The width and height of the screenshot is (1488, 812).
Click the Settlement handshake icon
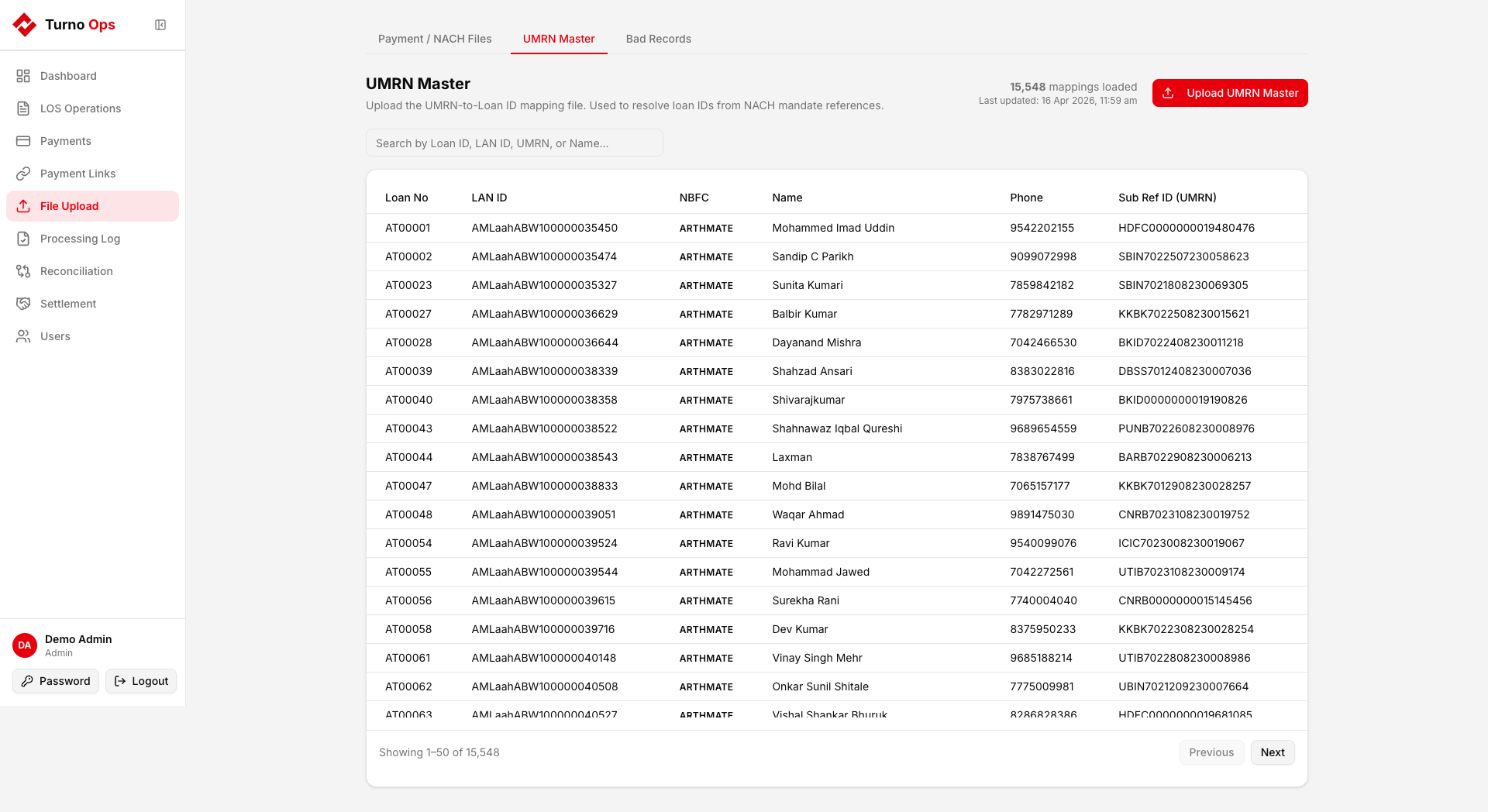coord(23,304)
